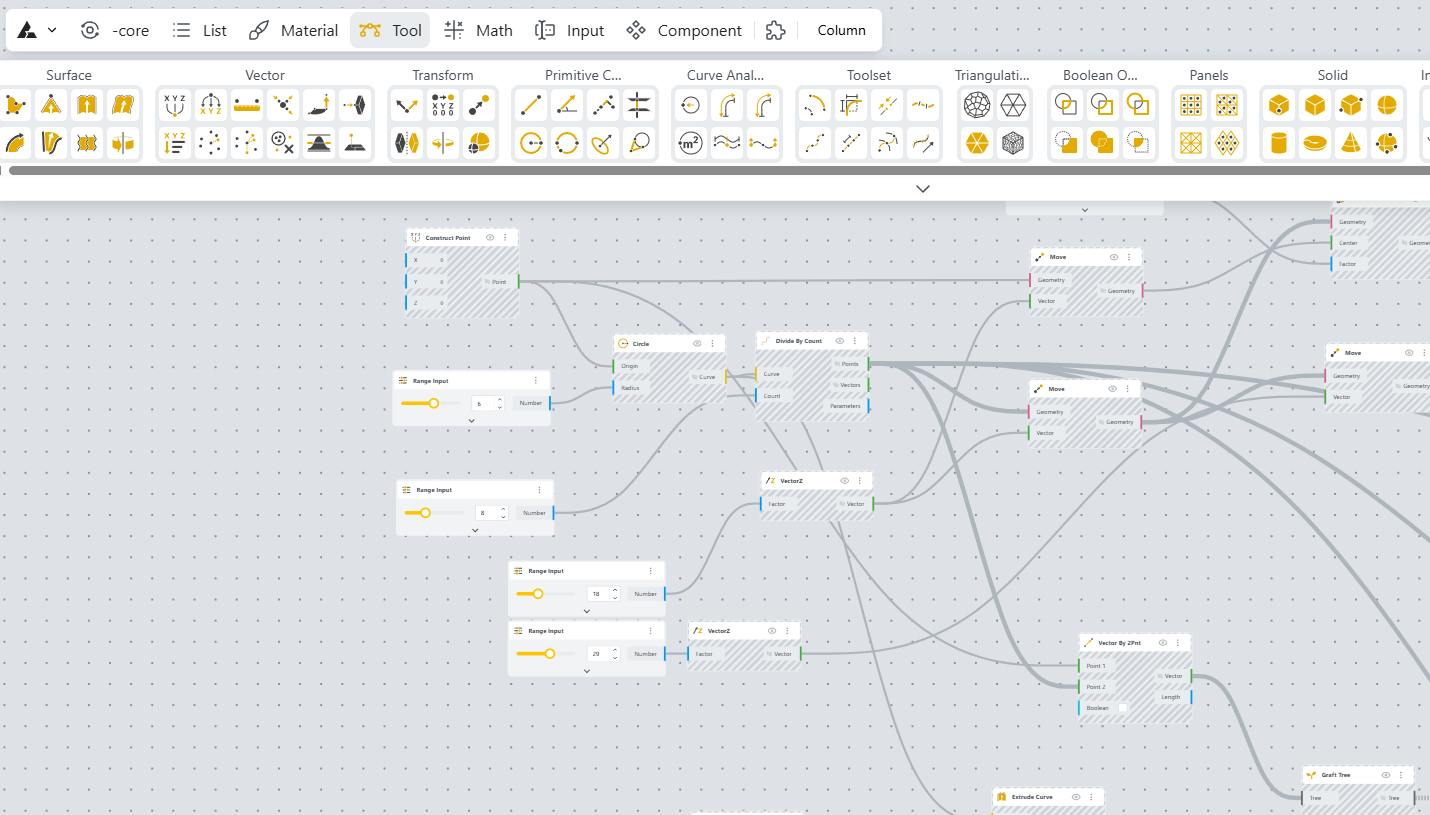Open the Component tab
Screen dimensions: 1430x815
click(x=685, y=30)
